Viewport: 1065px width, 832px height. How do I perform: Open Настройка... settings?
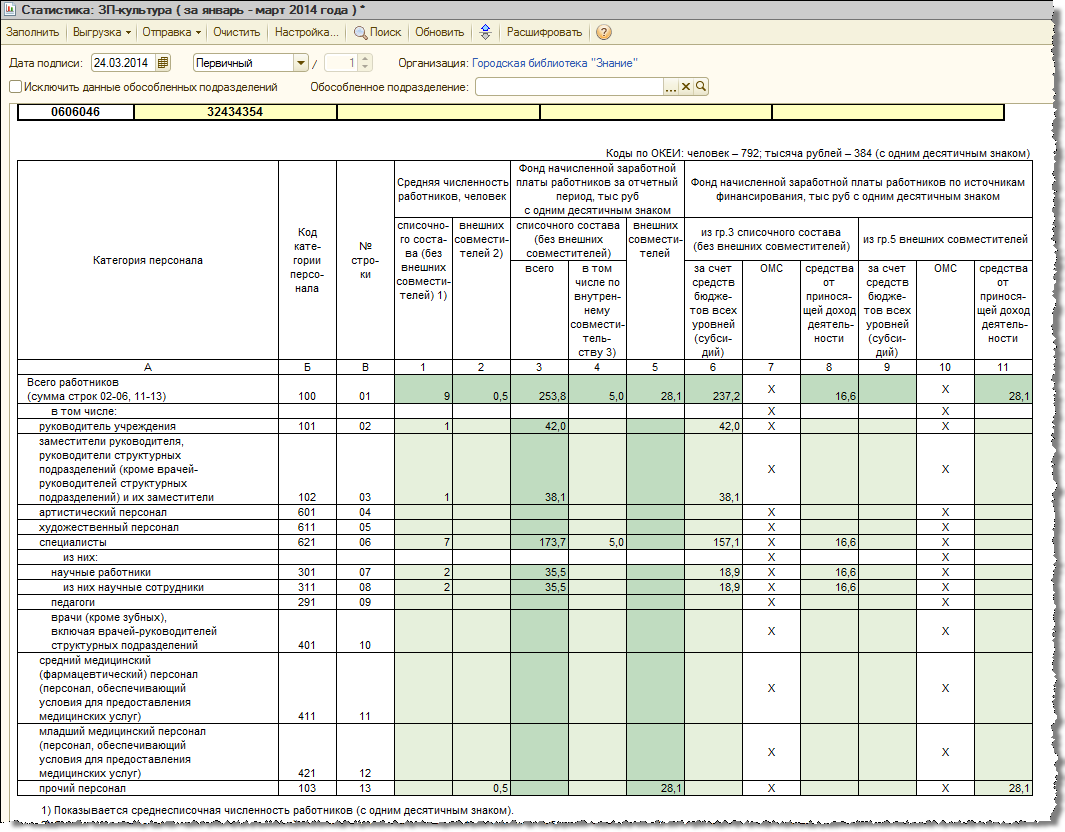coord(307,32)
